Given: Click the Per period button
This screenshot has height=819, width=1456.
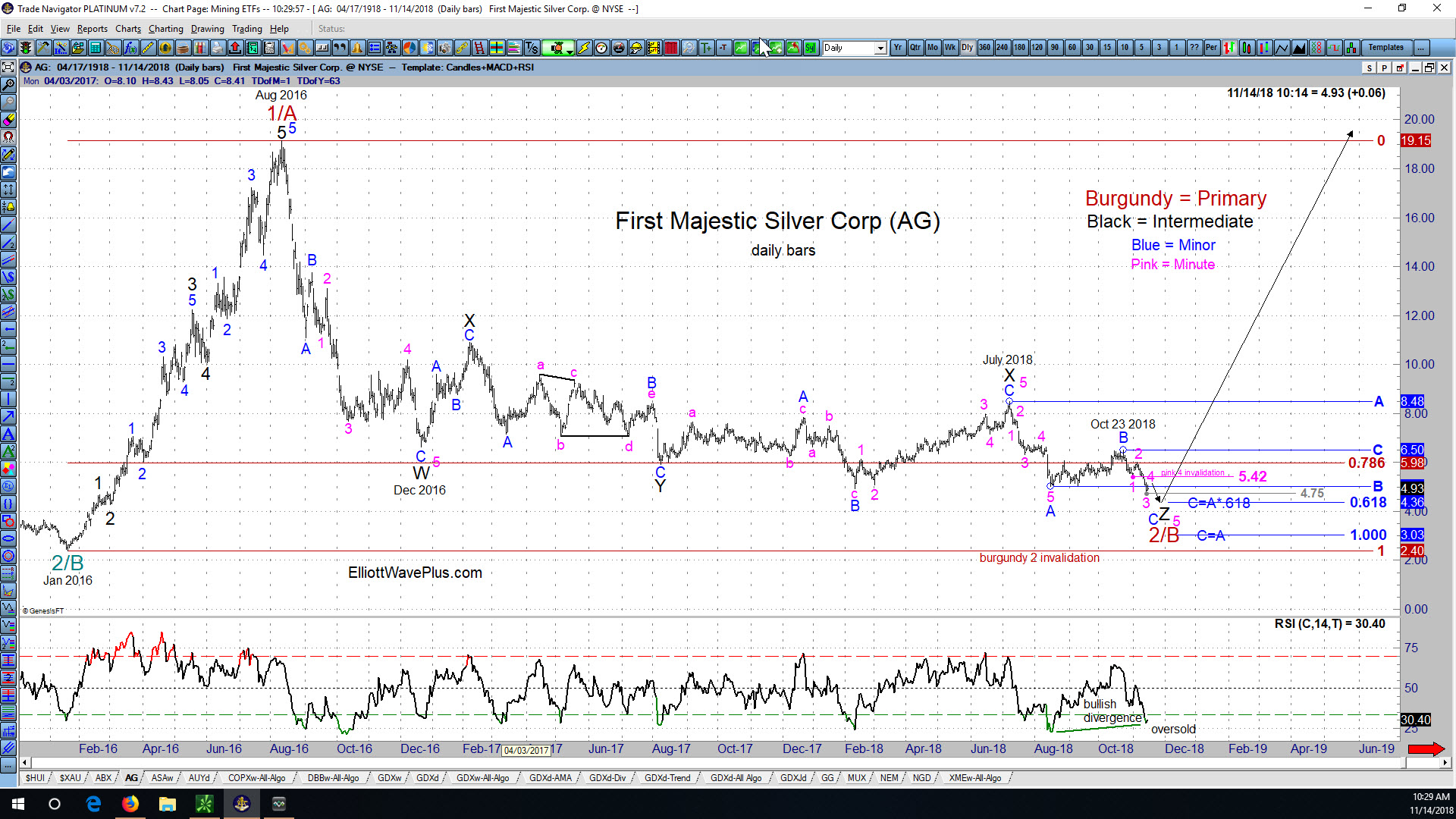Looking at the screenshot, I should 1212,48.
